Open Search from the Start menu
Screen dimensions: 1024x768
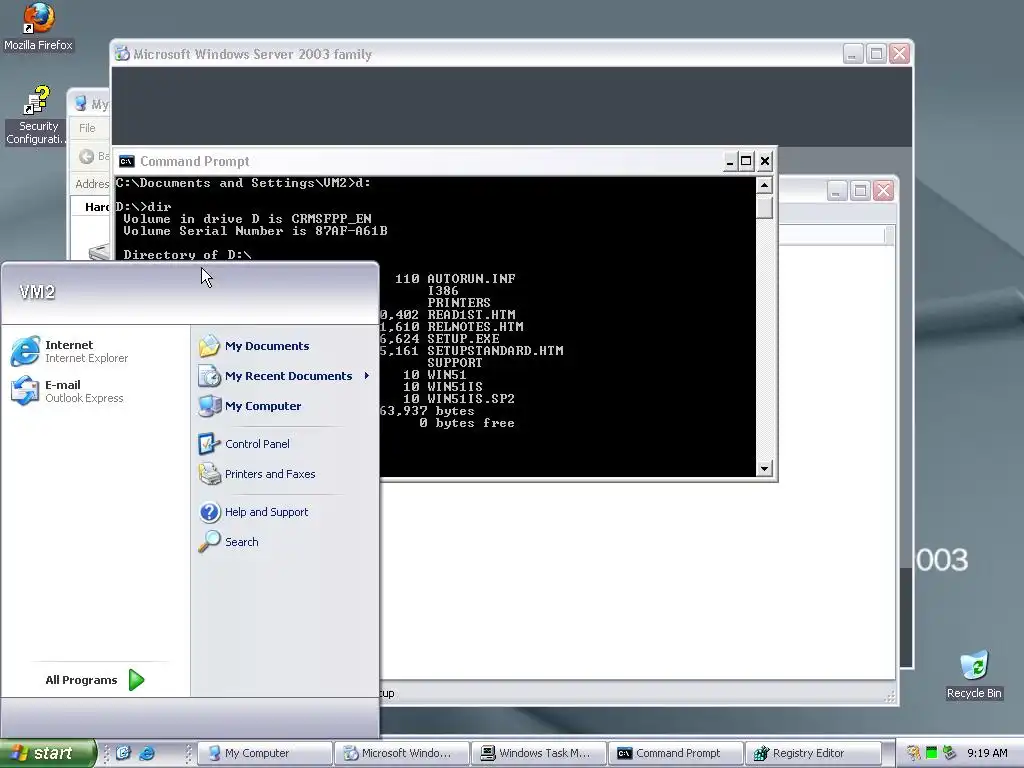[x=229, y=541]
